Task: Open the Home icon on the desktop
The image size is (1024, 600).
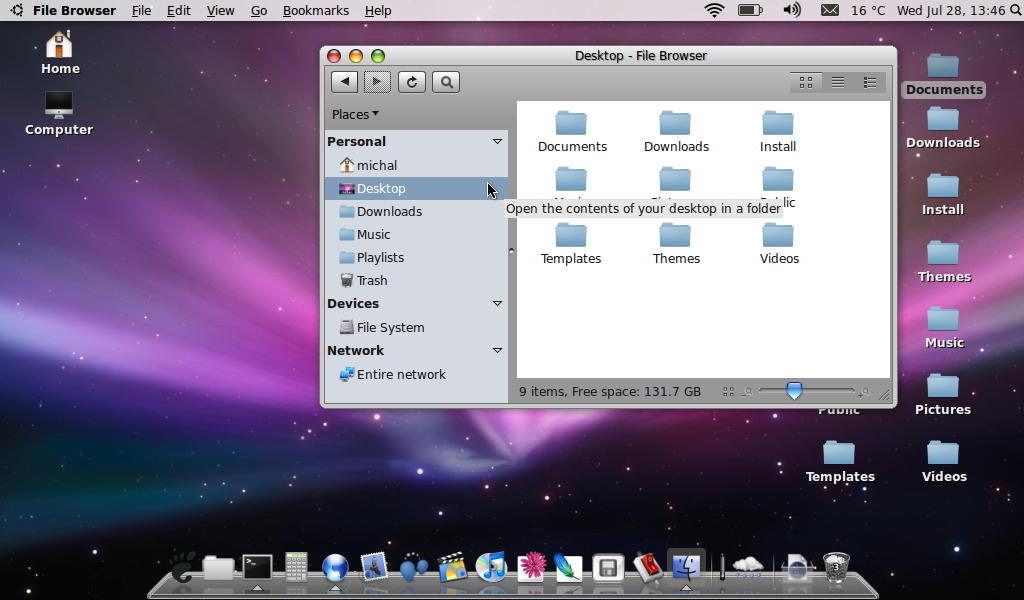Action: (60, 53)
